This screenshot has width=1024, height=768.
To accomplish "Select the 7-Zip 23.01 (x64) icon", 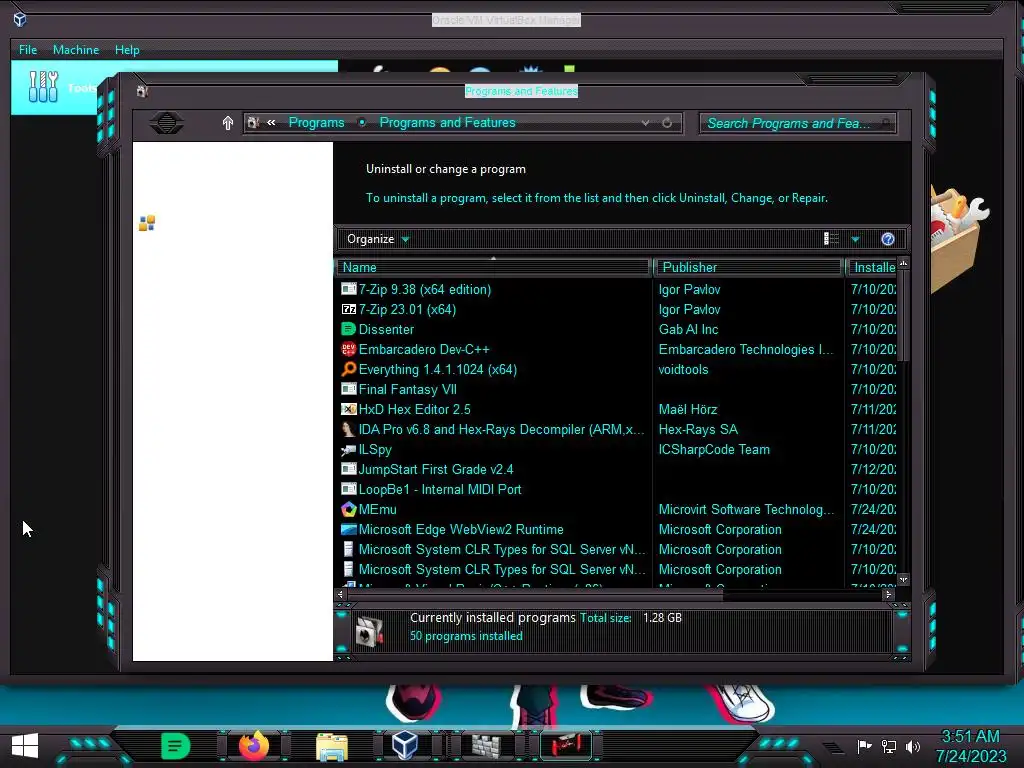I will coord(349,309).
